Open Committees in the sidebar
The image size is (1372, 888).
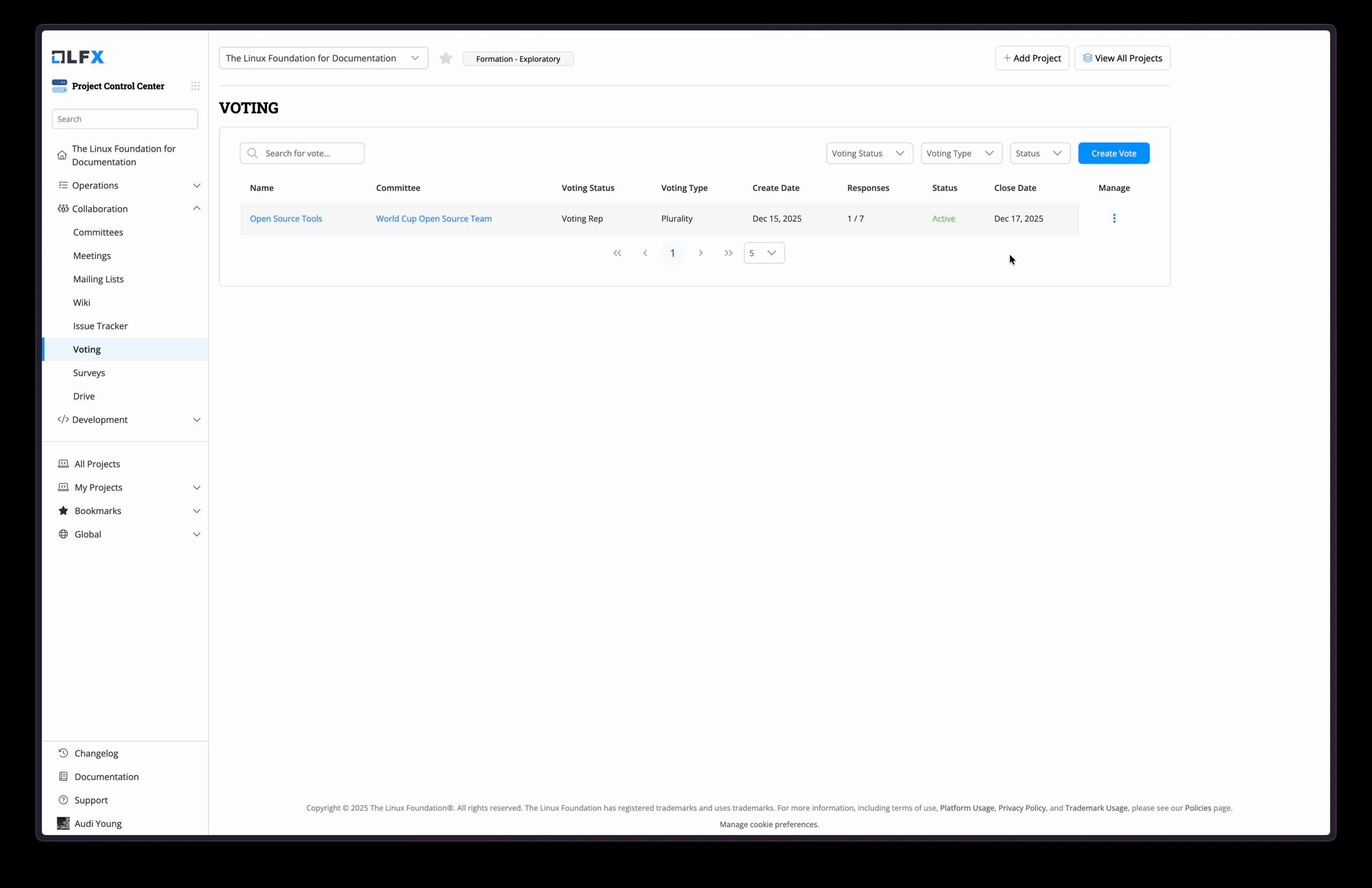tap(98, 232)
